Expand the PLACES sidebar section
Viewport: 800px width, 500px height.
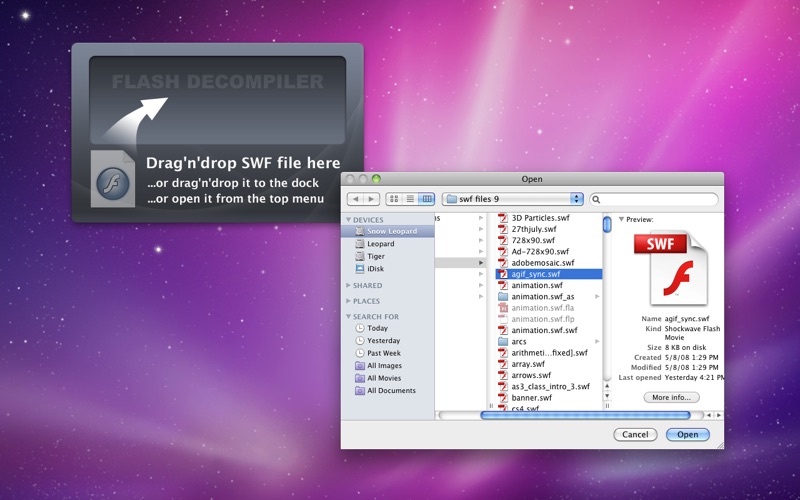tap(348, 301)
